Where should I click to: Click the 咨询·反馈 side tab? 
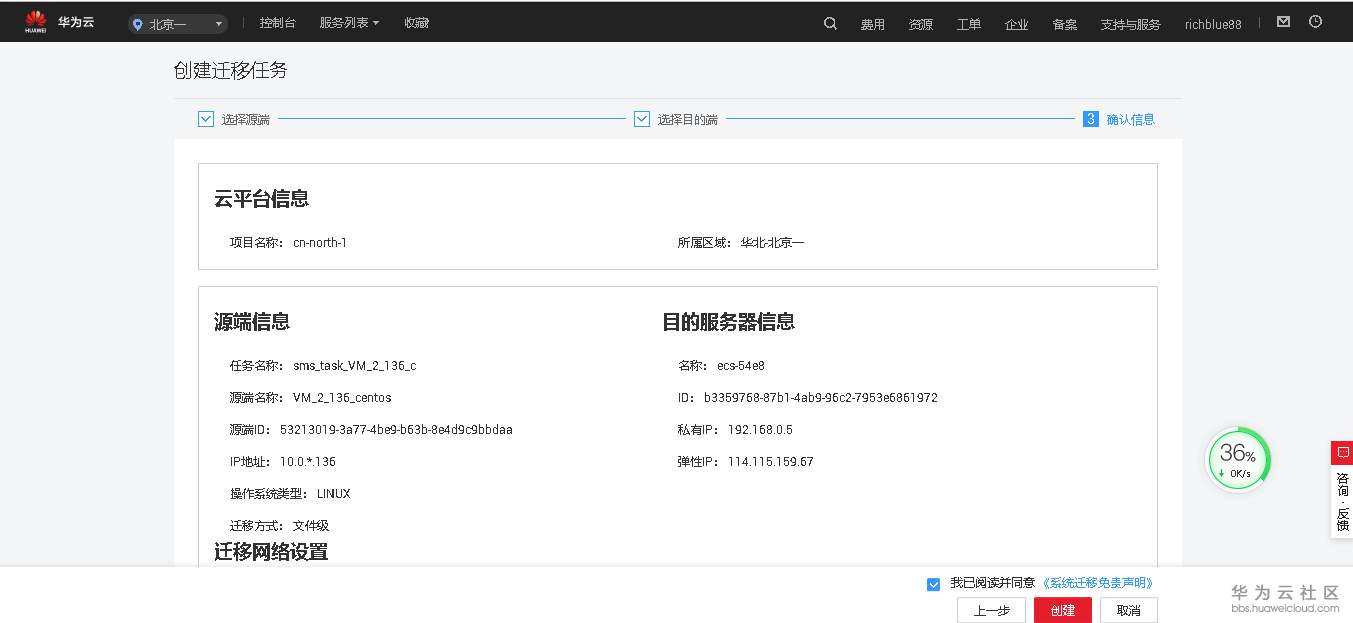click(x=1342, y=490)
